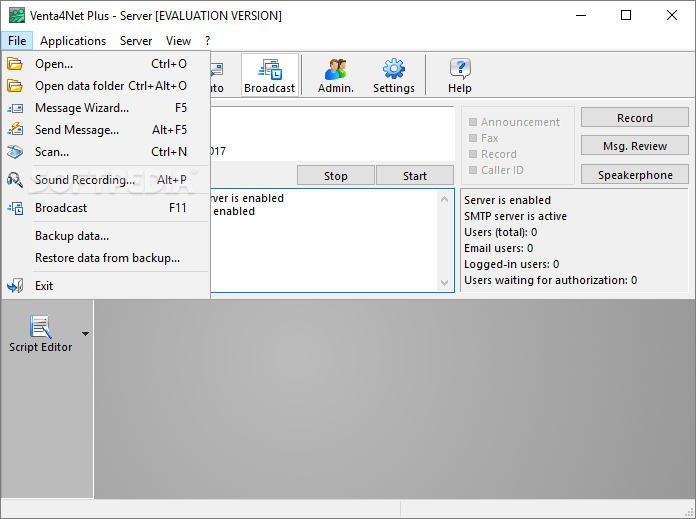
Task: Click 'Email users: 0' status line
Action: tap(498, 248)
